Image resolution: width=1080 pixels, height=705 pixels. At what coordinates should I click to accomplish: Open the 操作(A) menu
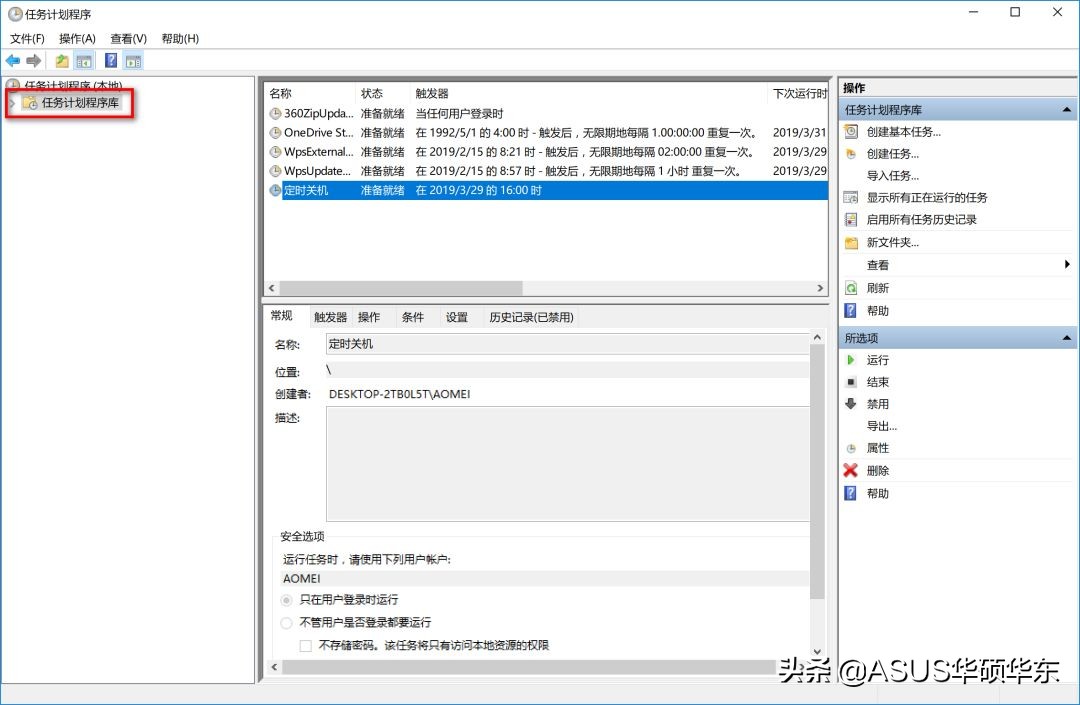tap(77, 39)
